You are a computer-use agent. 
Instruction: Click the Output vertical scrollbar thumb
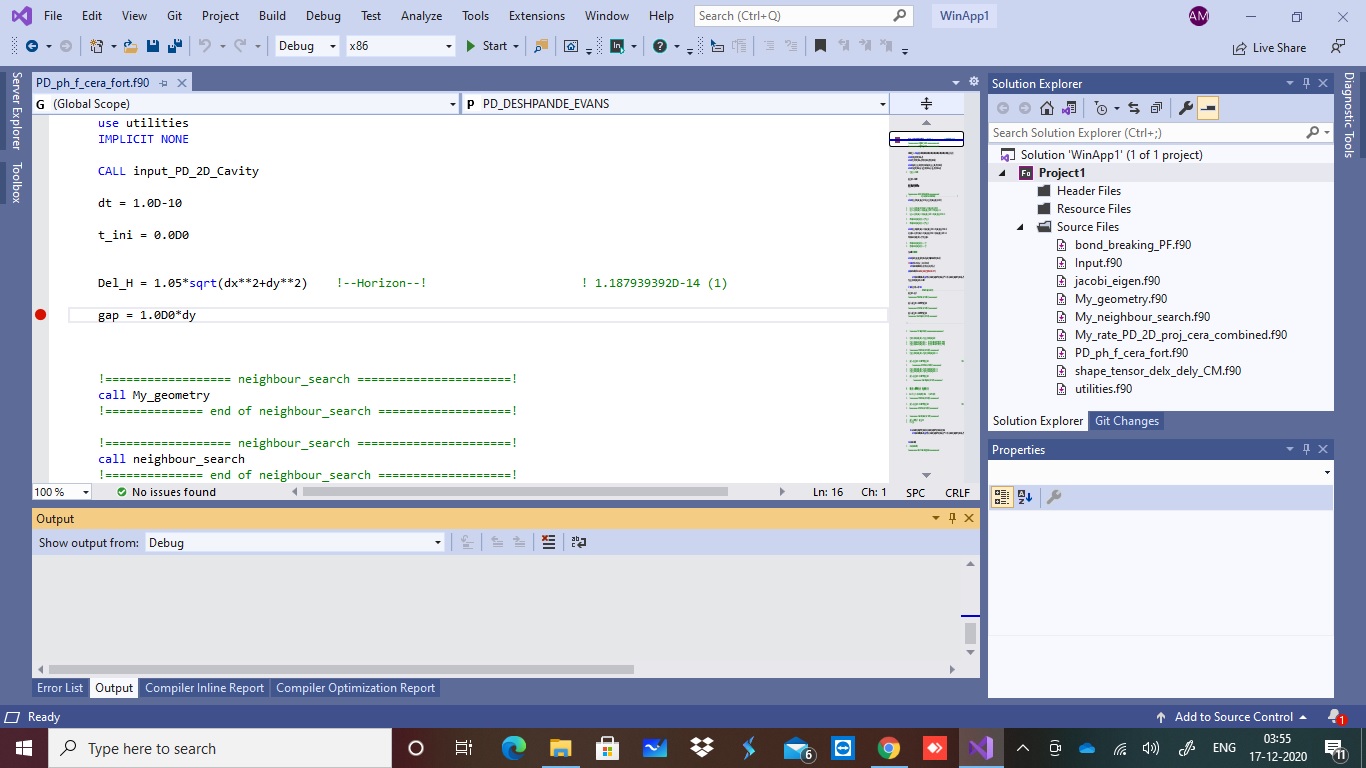click(x=970, y=633)
